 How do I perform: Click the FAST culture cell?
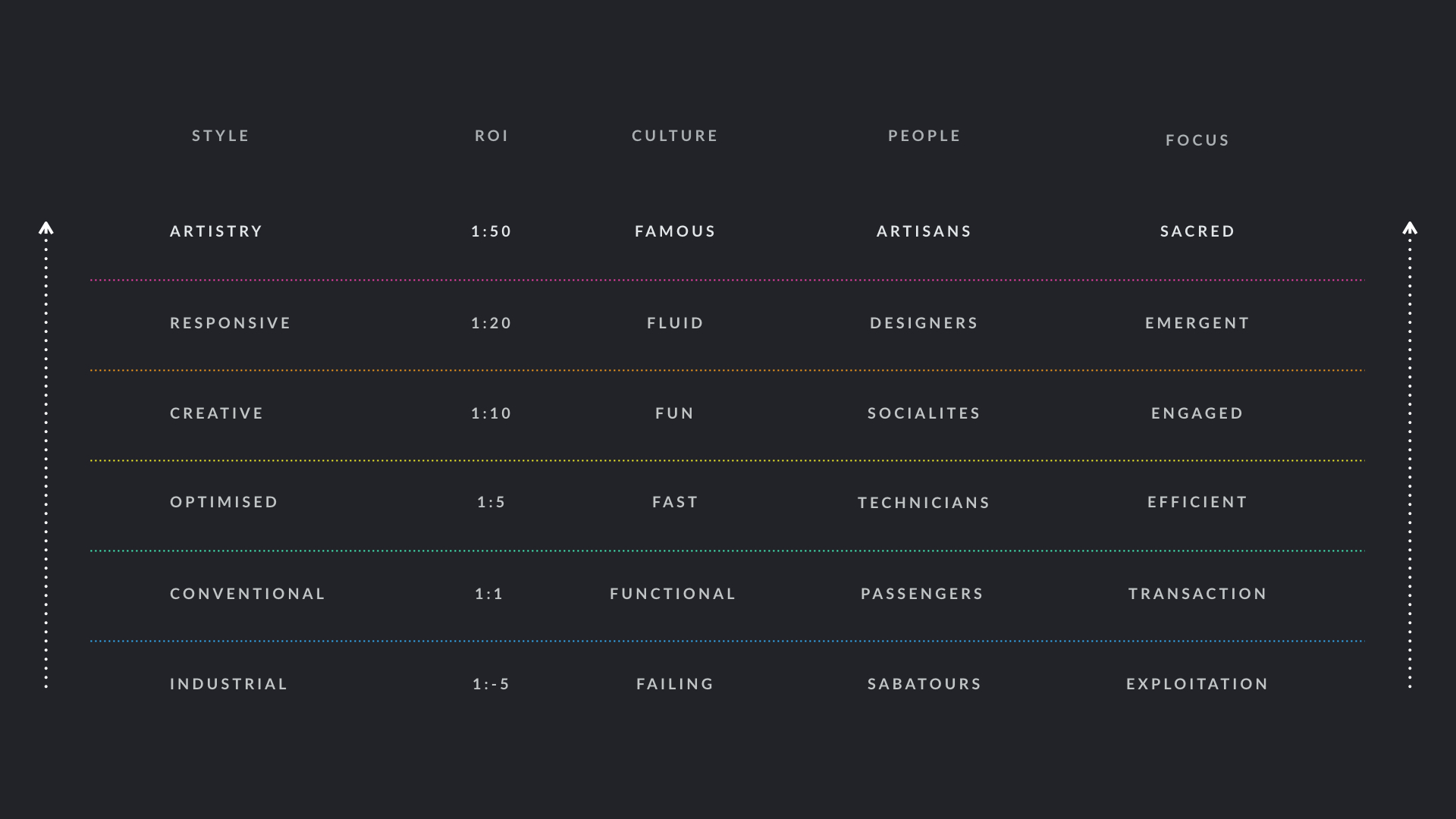point(675,502)
